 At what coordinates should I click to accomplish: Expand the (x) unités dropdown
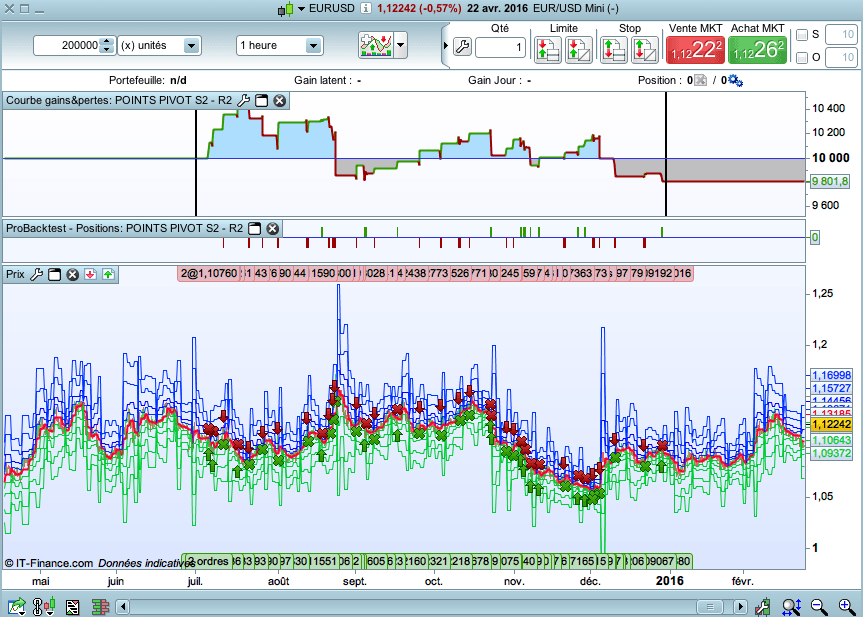click(x=192, y=45)
